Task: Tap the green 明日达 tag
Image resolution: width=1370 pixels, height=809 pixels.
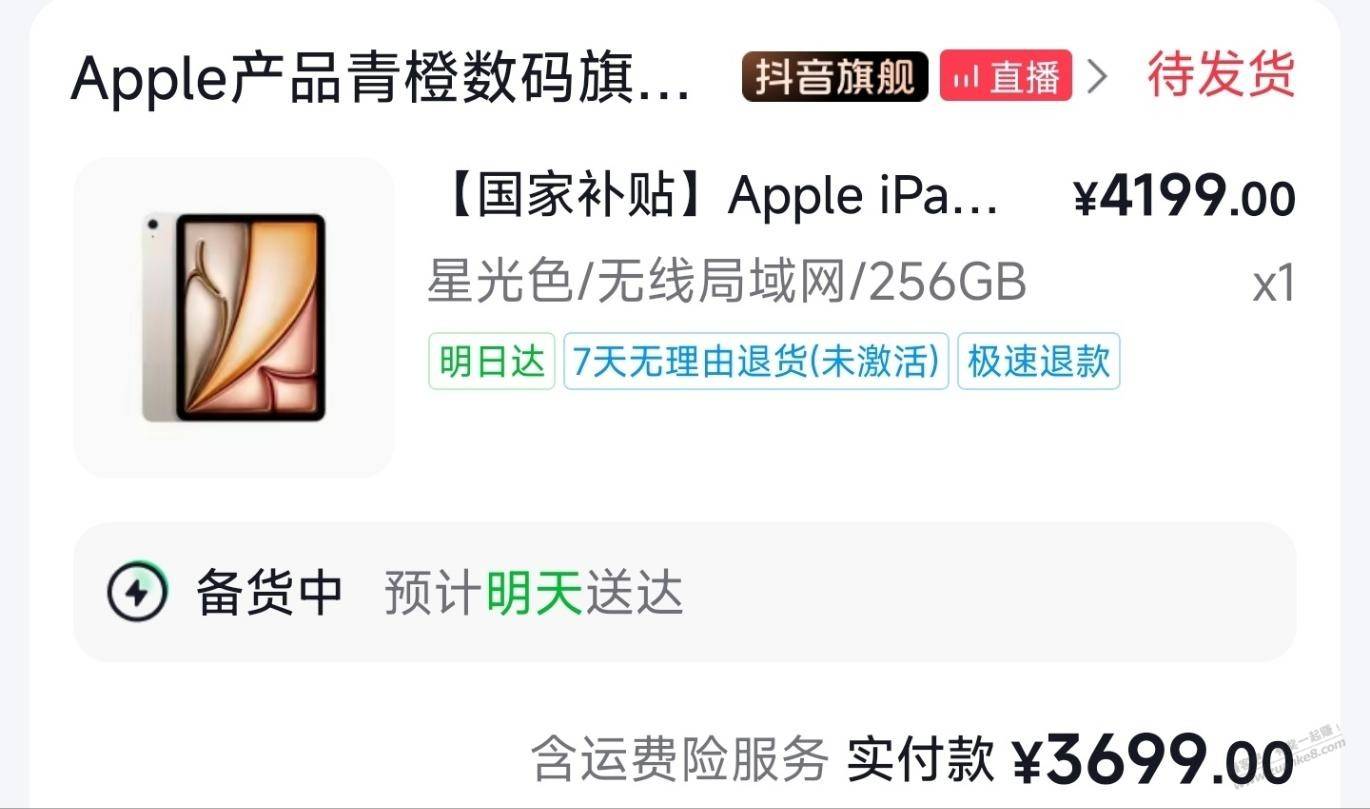Action: click(492, 361)
